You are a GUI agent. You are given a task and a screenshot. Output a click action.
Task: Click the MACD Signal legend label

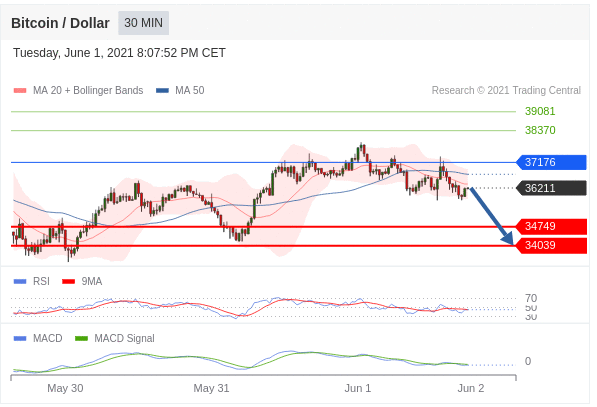[124, 338]
